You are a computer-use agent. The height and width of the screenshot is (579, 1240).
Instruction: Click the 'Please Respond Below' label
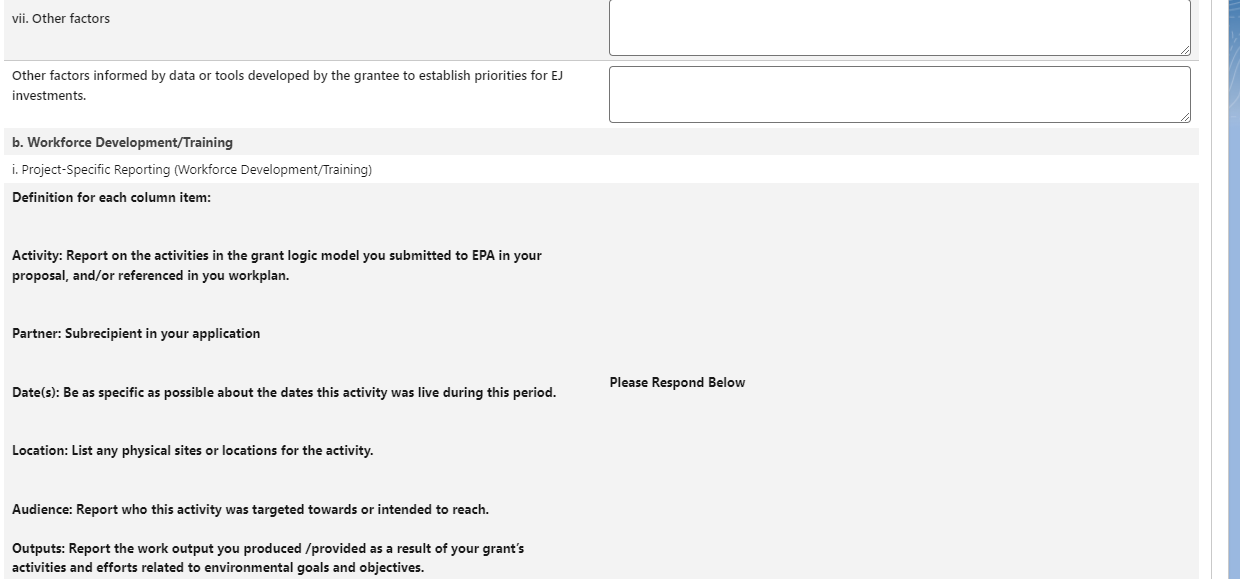pyautogui.click(x=677, y=383)
